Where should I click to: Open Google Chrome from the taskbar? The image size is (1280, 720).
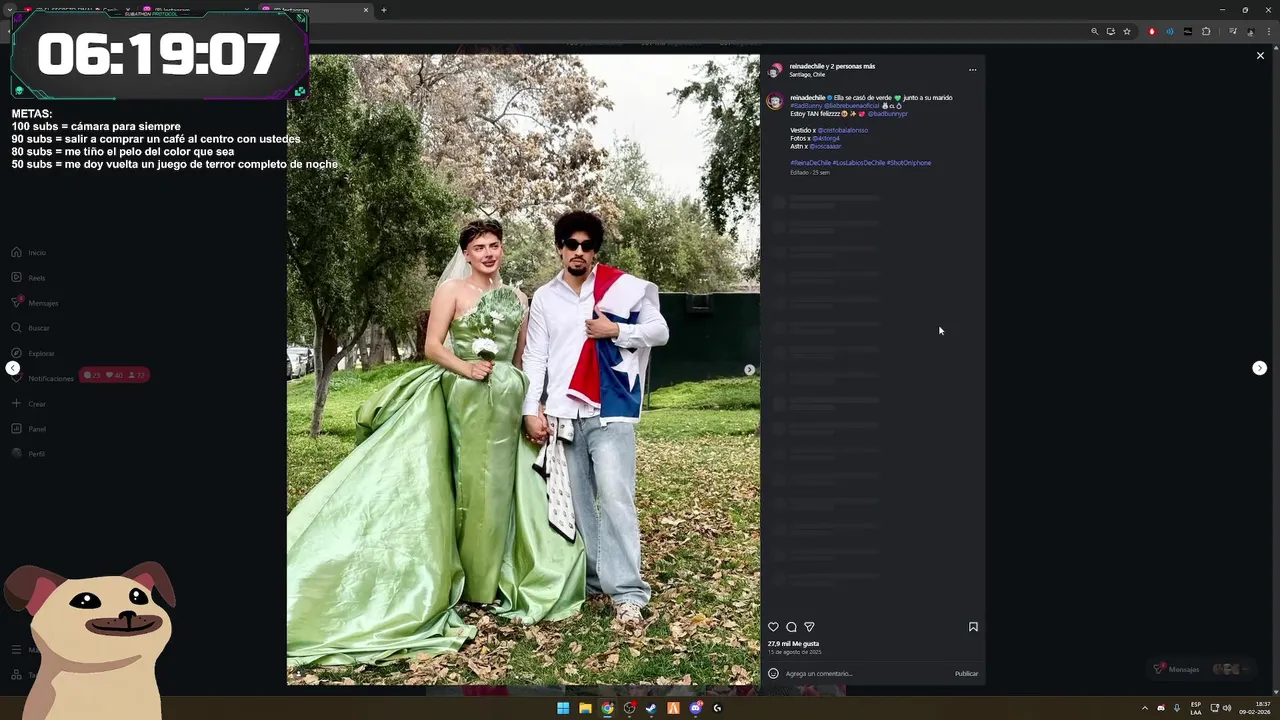click(607, 708)
